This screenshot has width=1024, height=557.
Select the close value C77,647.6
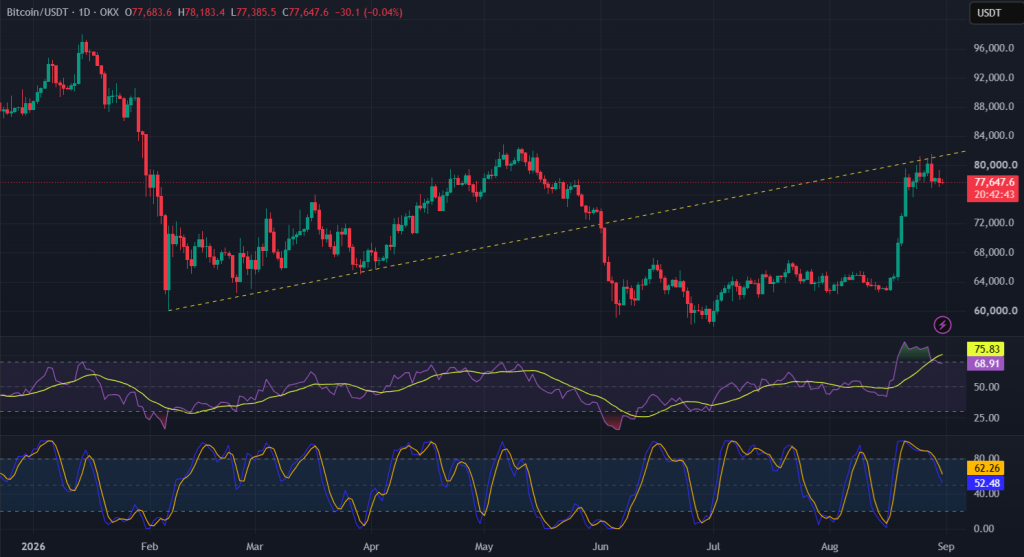306,12
